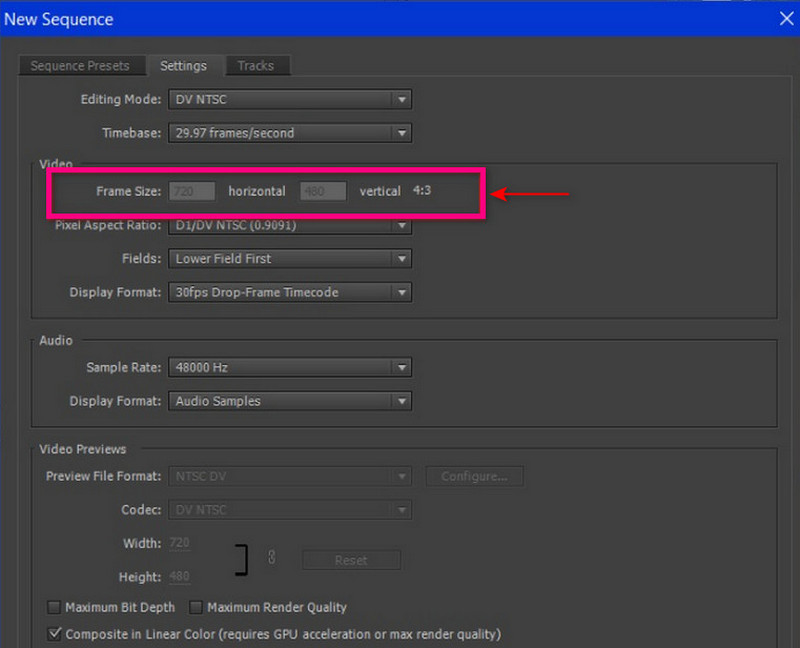The width and height of the screenshot is (800, 648).
Task: Open the Sample Rate dropdown
Action: pyautogui.click(x=290, y=368)
